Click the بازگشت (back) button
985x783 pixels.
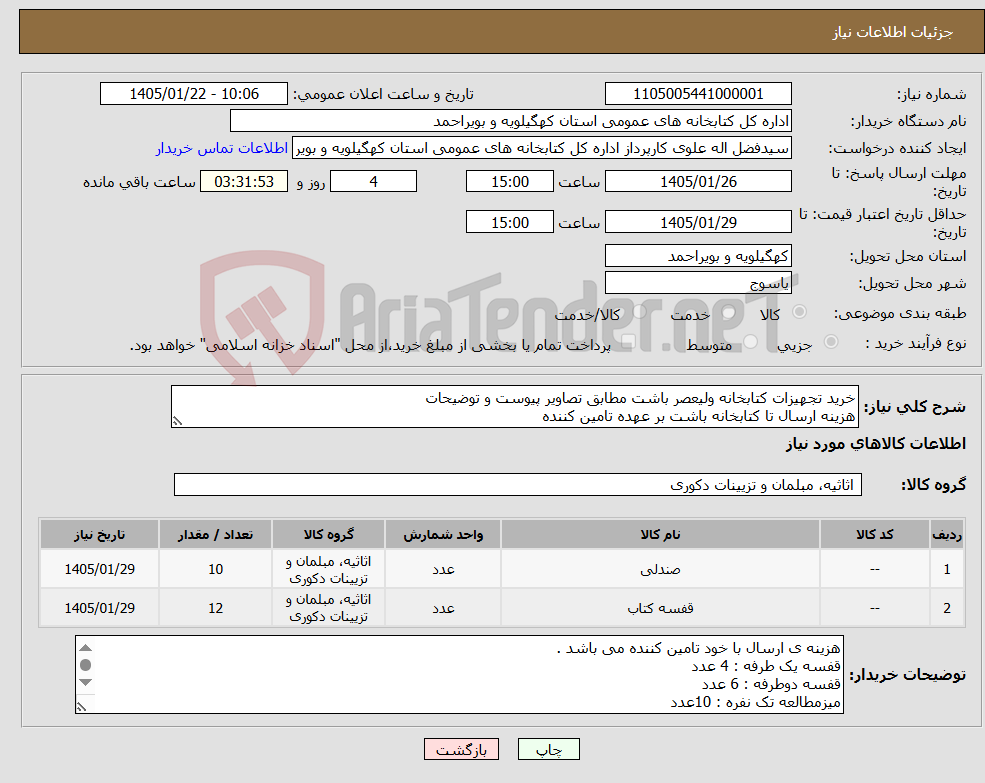click(461, 749)
